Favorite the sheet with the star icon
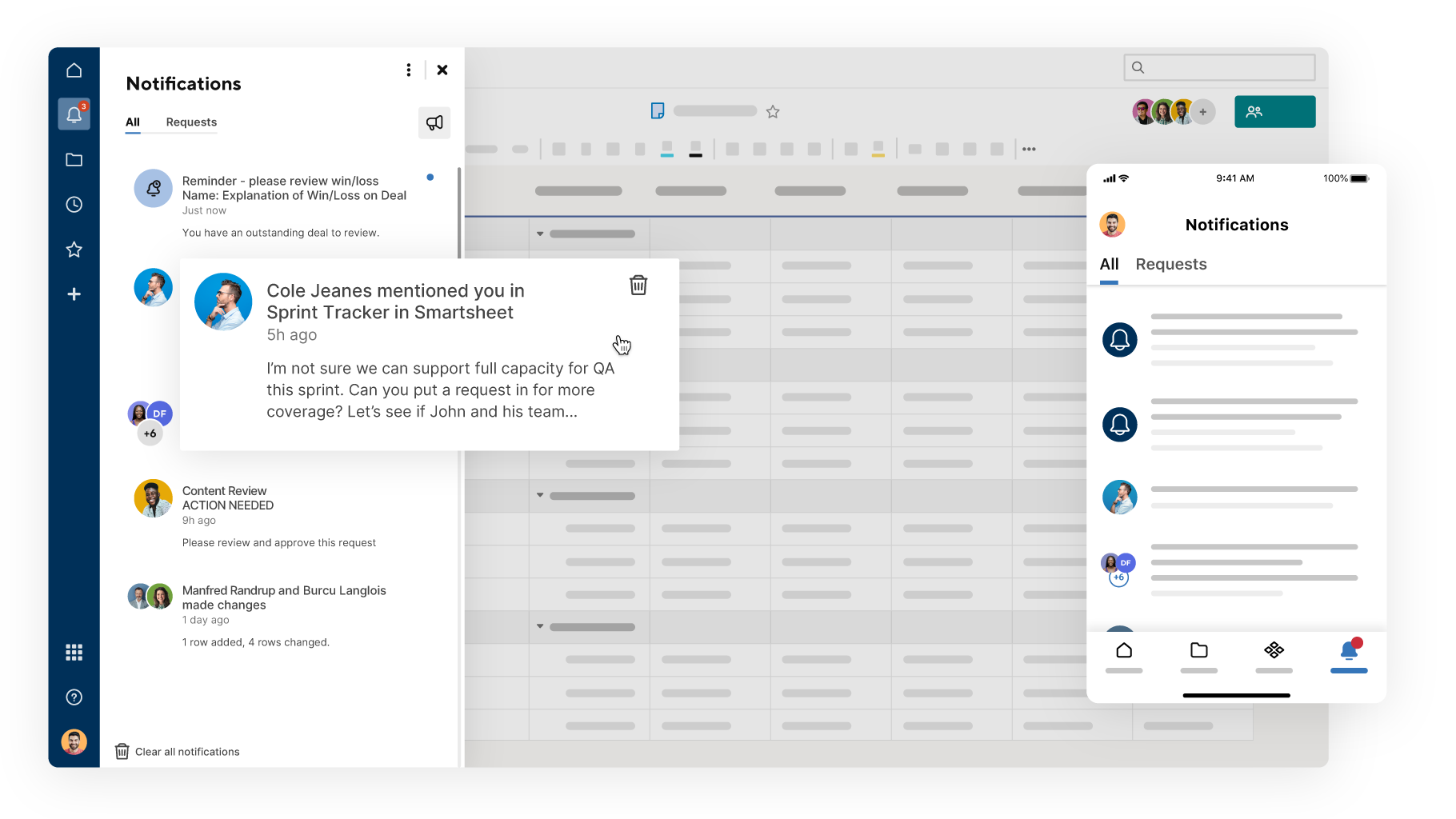Screen dimensions: 1456x819 click(773, 112)
